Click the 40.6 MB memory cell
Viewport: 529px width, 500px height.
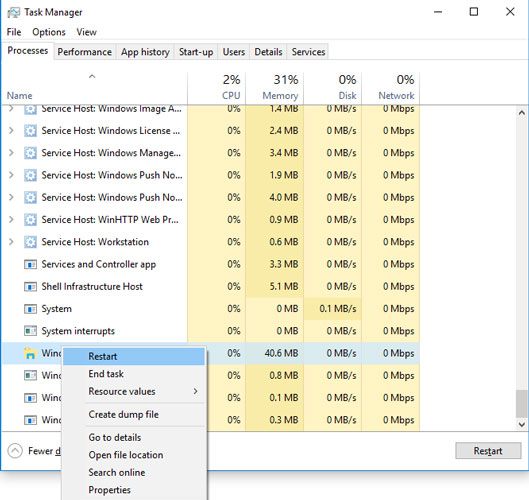point(274,353)
